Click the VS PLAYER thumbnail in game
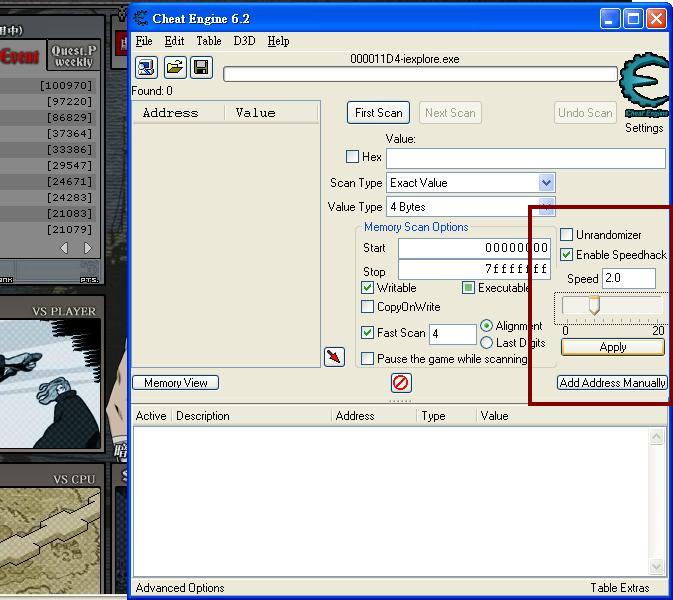 pos(50,384)
